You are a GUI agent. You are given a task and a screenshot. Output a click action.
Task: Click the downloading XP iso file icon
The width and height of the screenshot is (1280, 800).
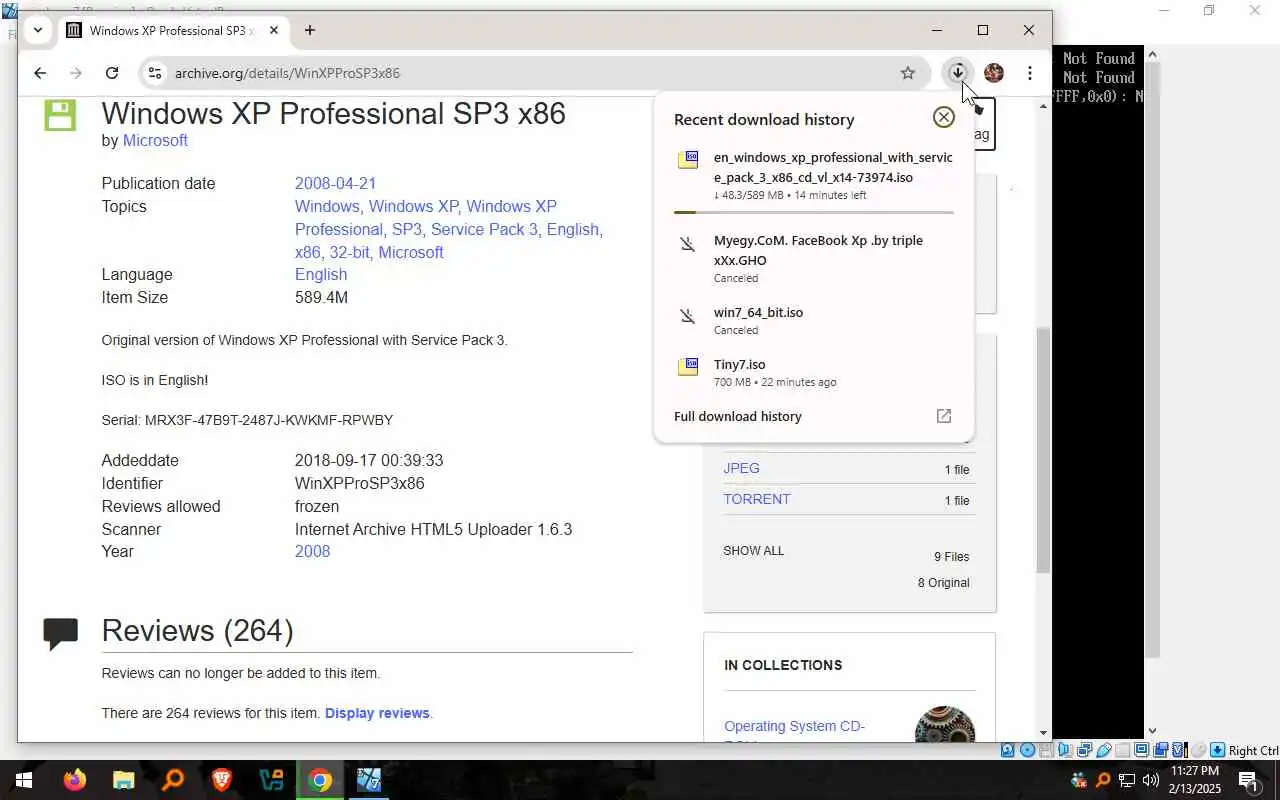coord(688,160)
